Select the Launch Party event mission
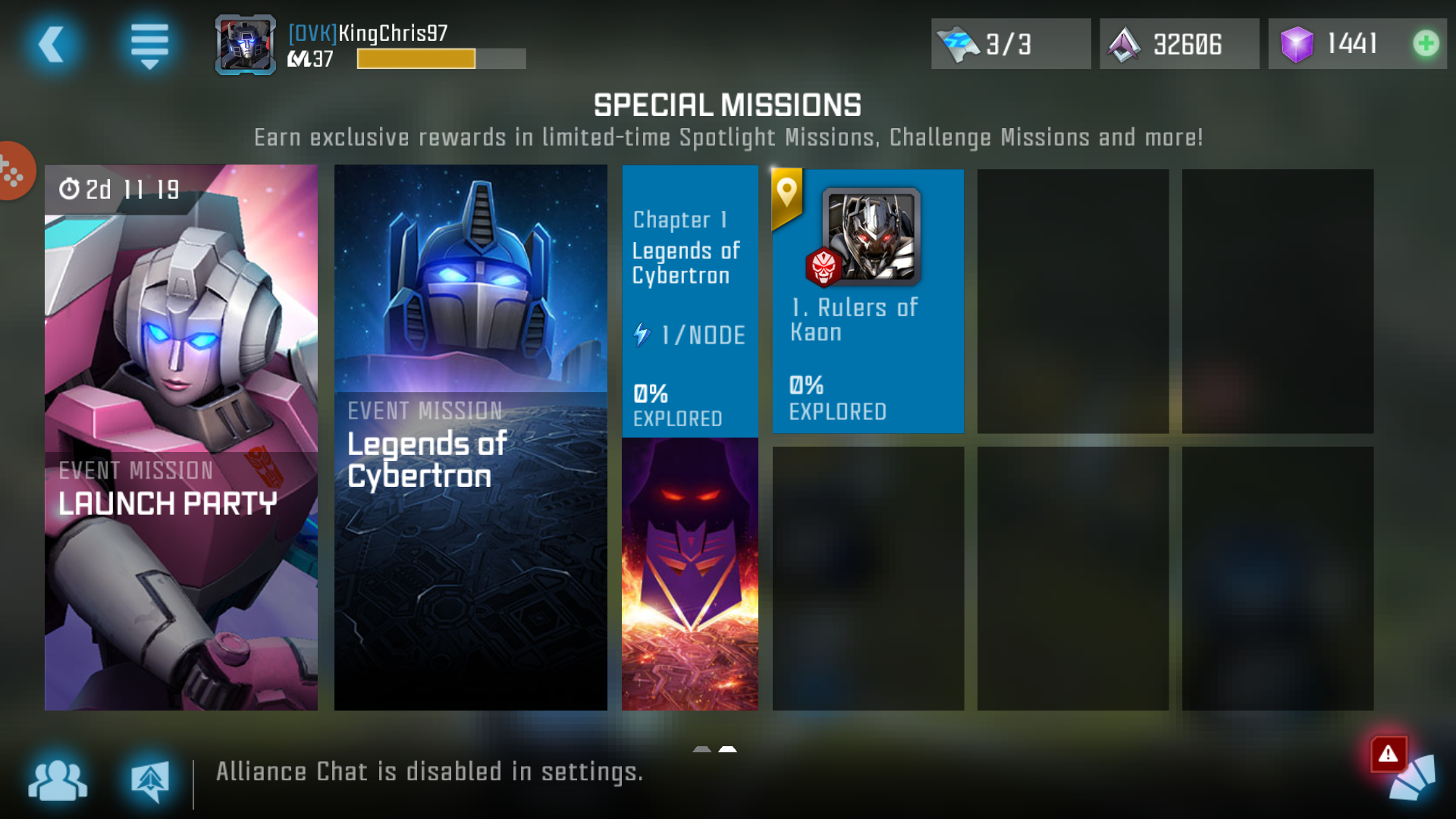1456x819 pixels. (x=181, y=438)
